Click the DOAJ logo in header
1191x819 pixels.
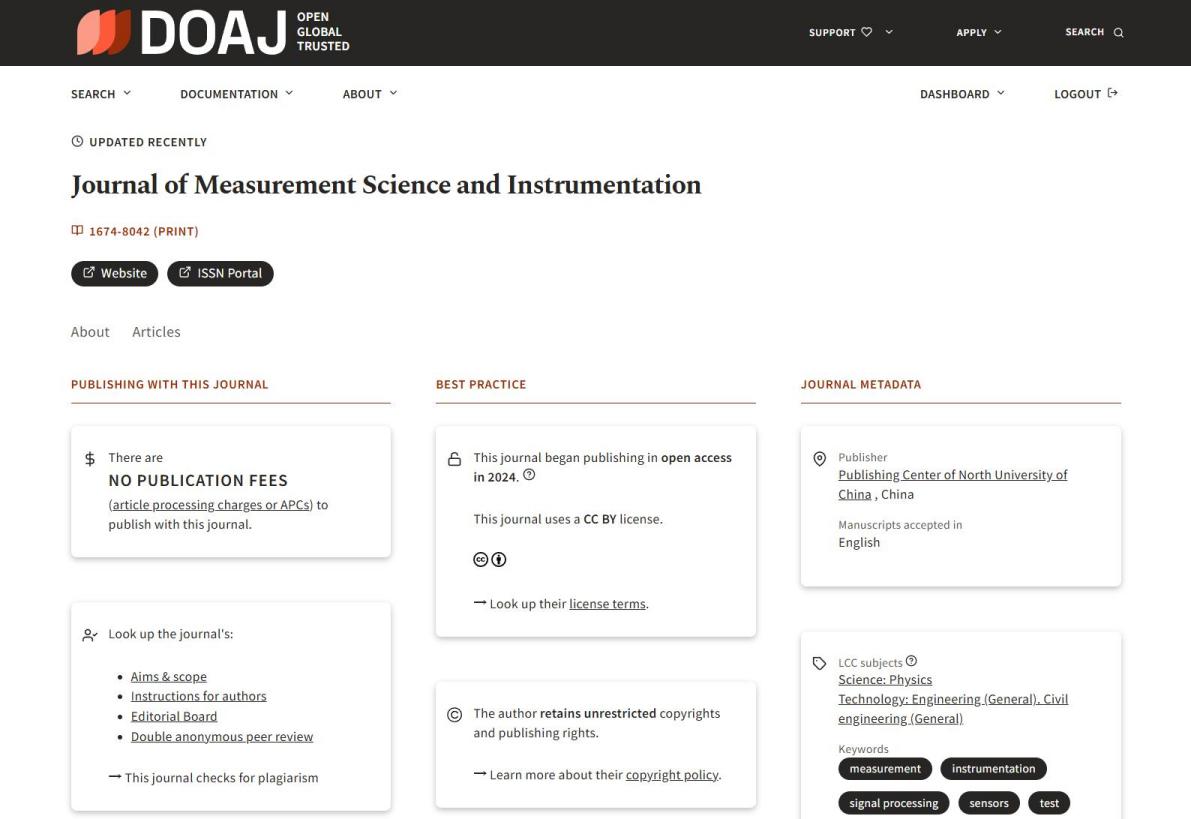pyautogui.click(x=213, y=32)
